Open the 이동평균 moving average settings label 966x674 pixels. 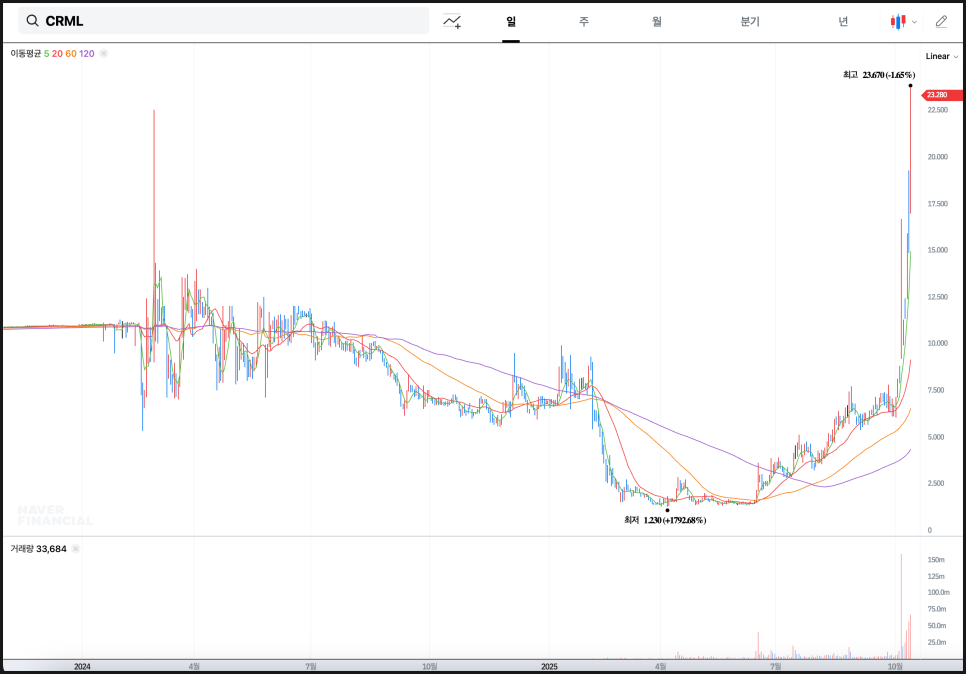point(25,54)
